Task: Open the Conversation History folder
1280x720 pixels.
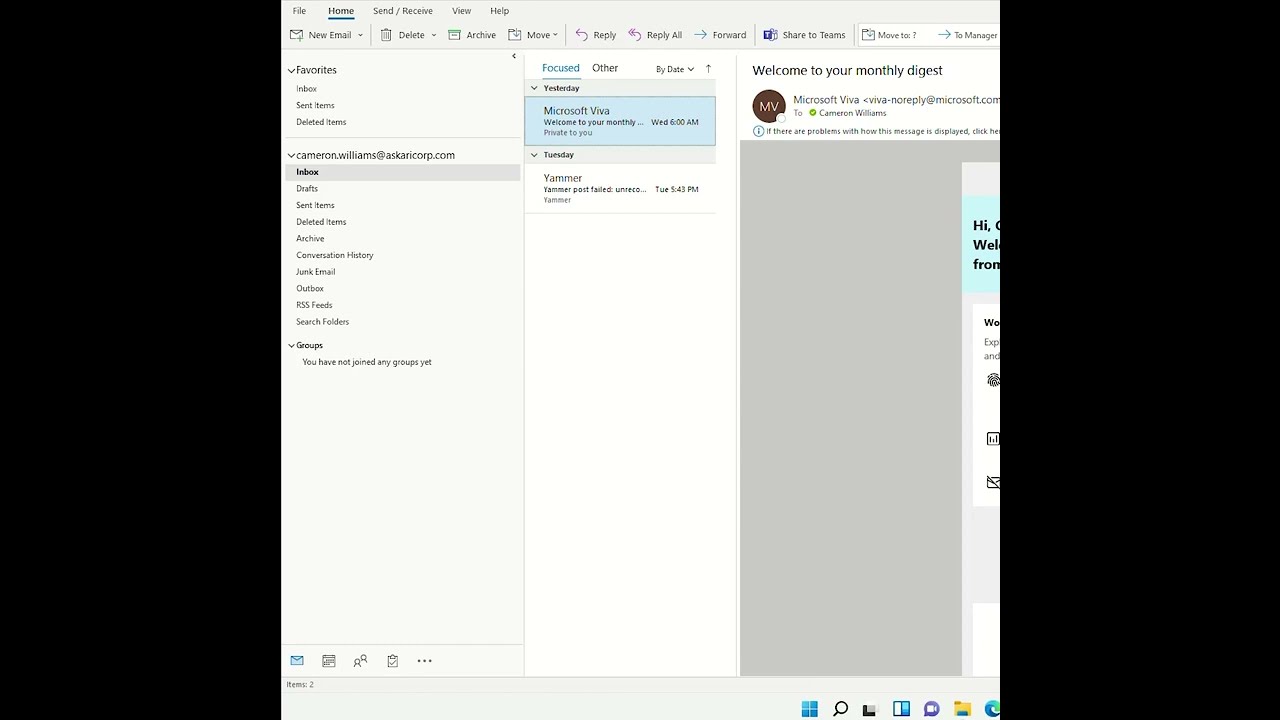Action: click(335, 255)
